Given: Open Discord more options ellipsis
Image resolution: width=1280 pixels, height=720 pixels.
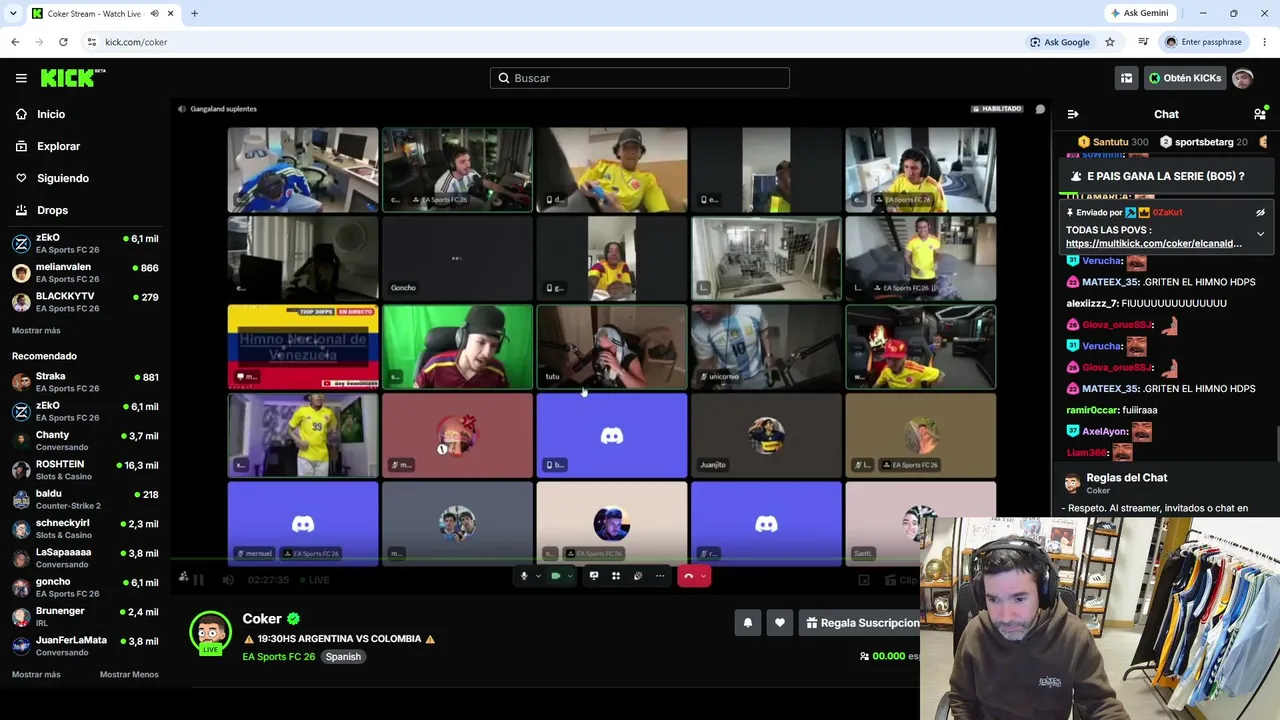Looking at the screenshot, I should [660, 576].
